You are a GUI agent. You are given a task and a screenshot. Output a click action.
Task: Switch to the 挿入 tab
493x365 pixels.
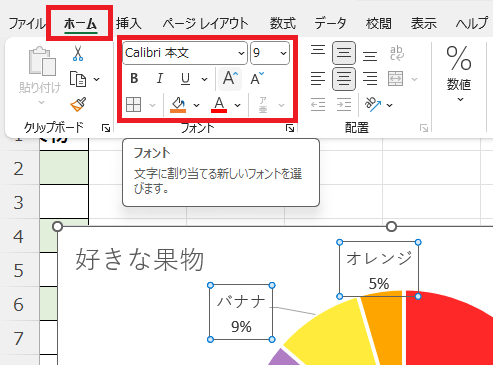click(x=129, y=23)
